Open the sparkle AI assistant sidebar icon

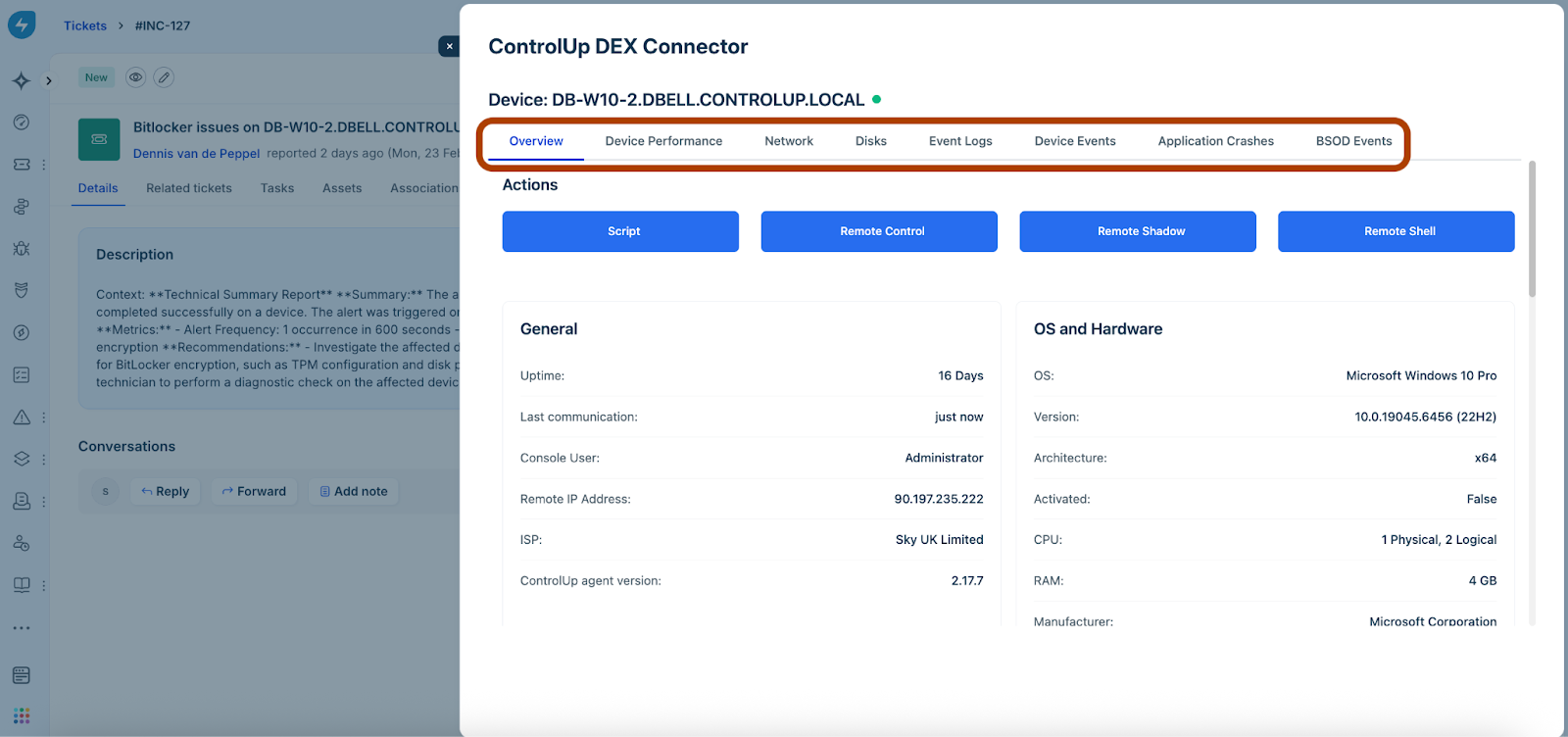tap(22, 80)
